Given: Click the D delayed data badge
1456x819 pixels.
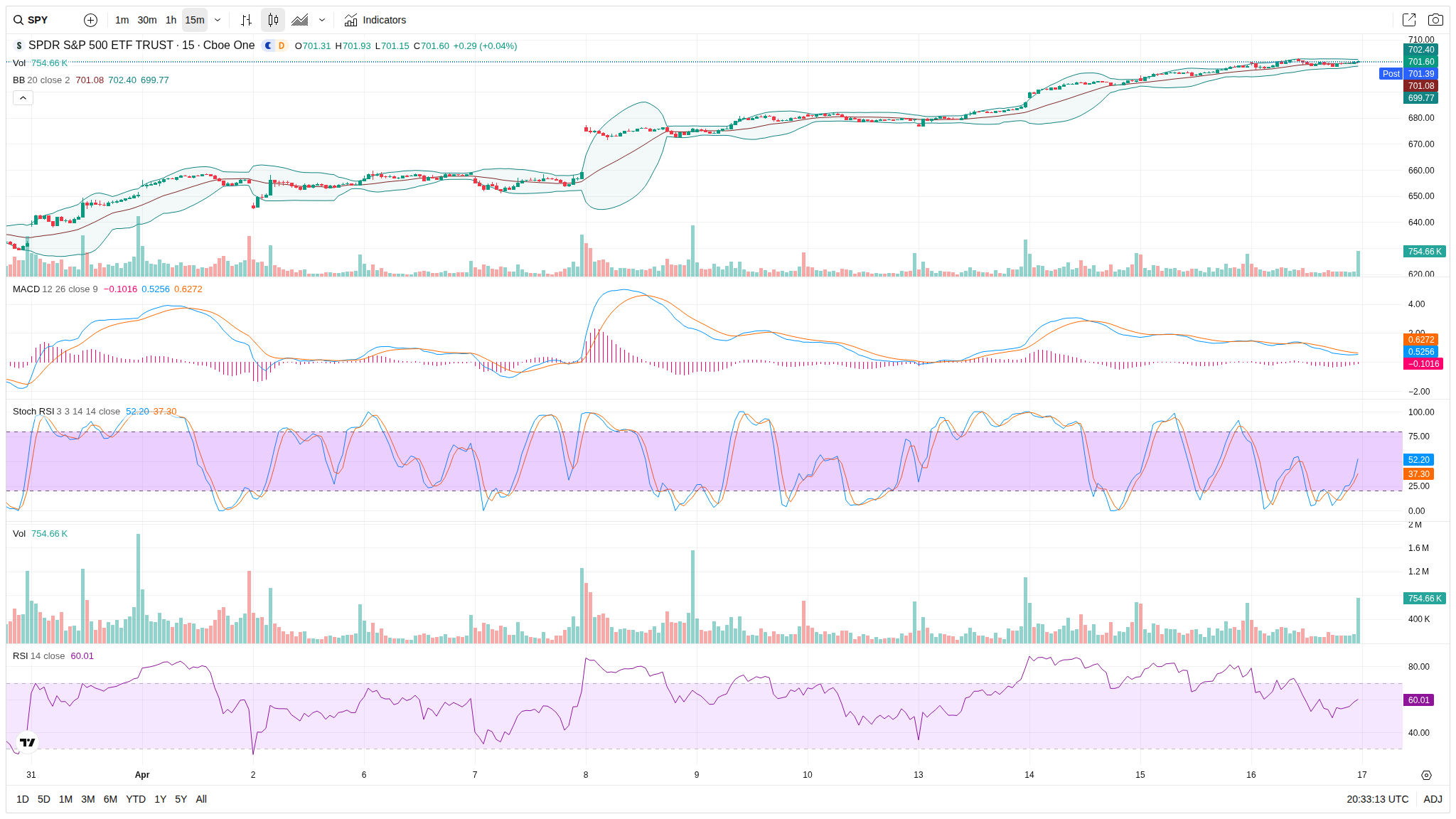Looking at the screenshot, I should click(282, 45).
